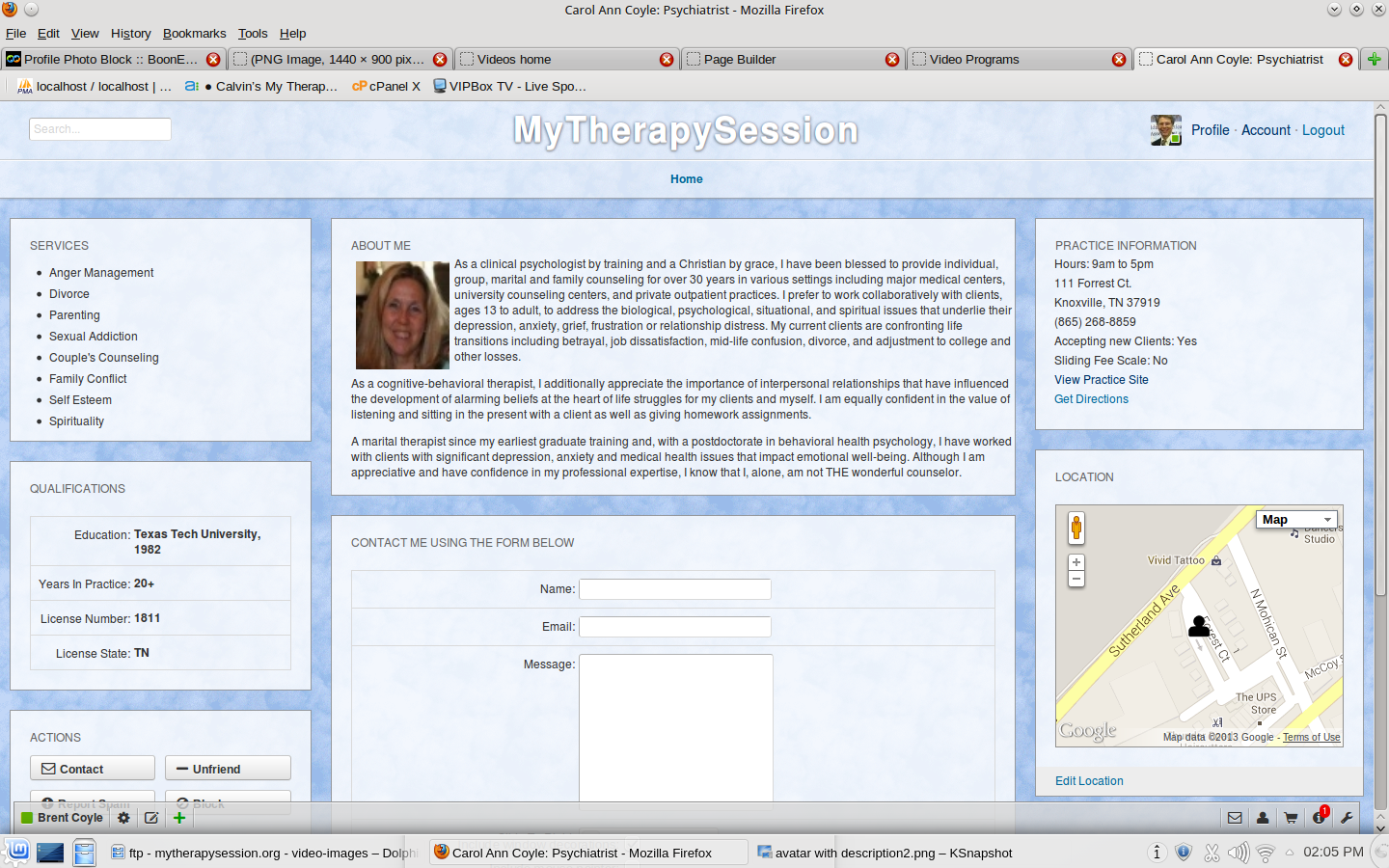Zoom in the map with plus button
Screen dimensions: 1389x868
(1076, 562)
